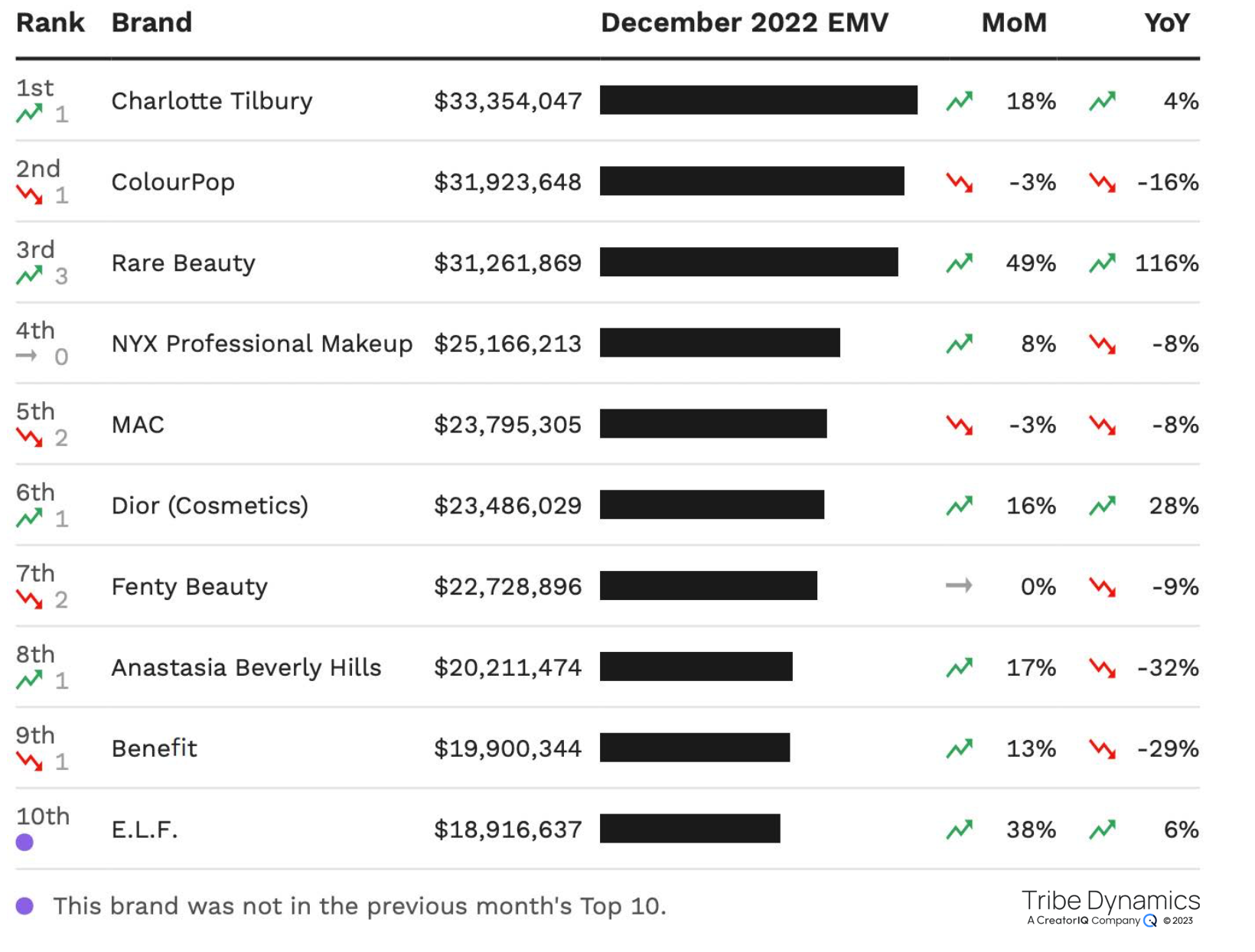Image resolution: width=1255 pixels, height=952 pixels.
Task: Click the Dior (Cosmetics) brand name
Action: tap(210, 506)
